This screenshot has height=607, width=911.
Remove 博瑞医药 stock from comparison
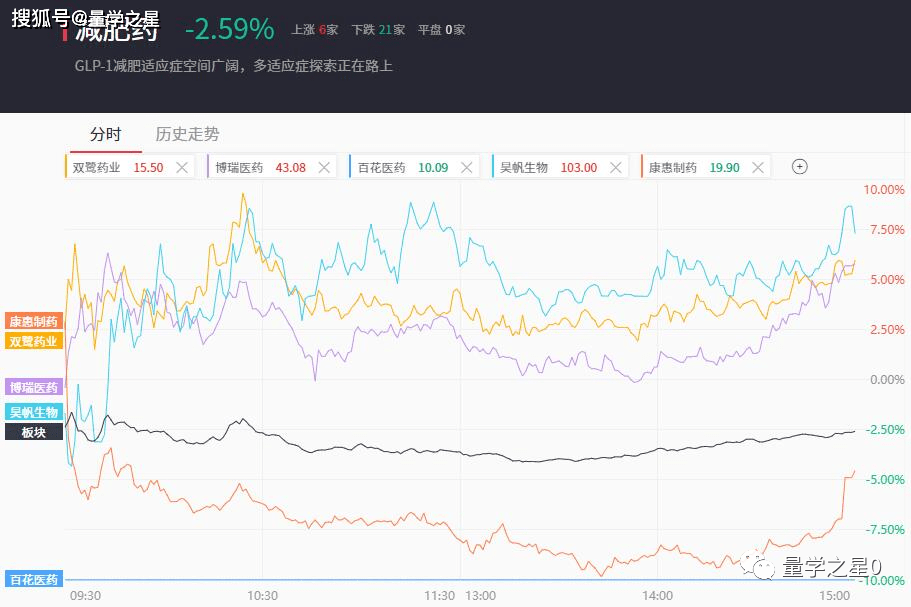tap(325, 168)
